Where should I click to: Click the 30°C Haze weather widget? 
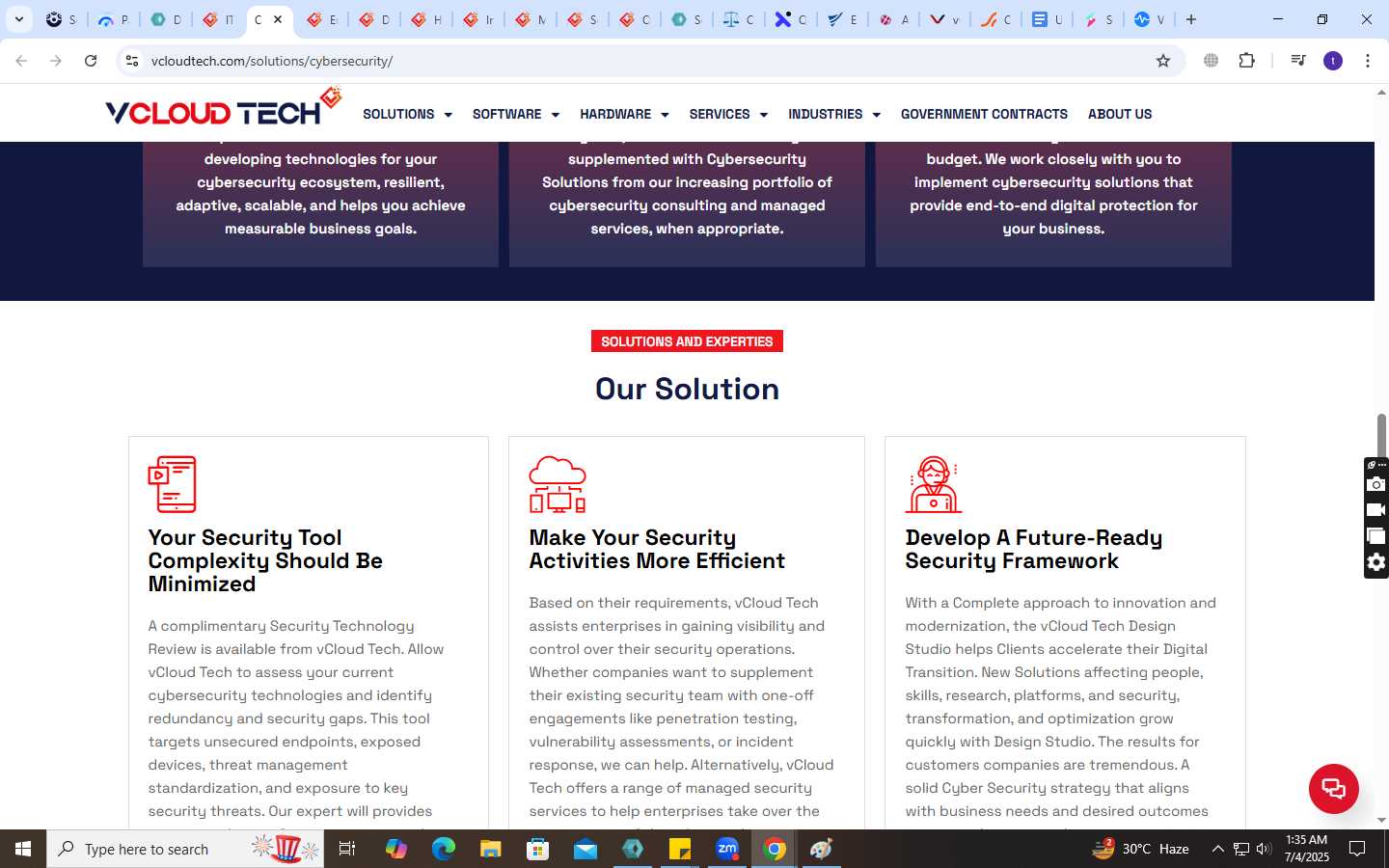click(1140, 849)
